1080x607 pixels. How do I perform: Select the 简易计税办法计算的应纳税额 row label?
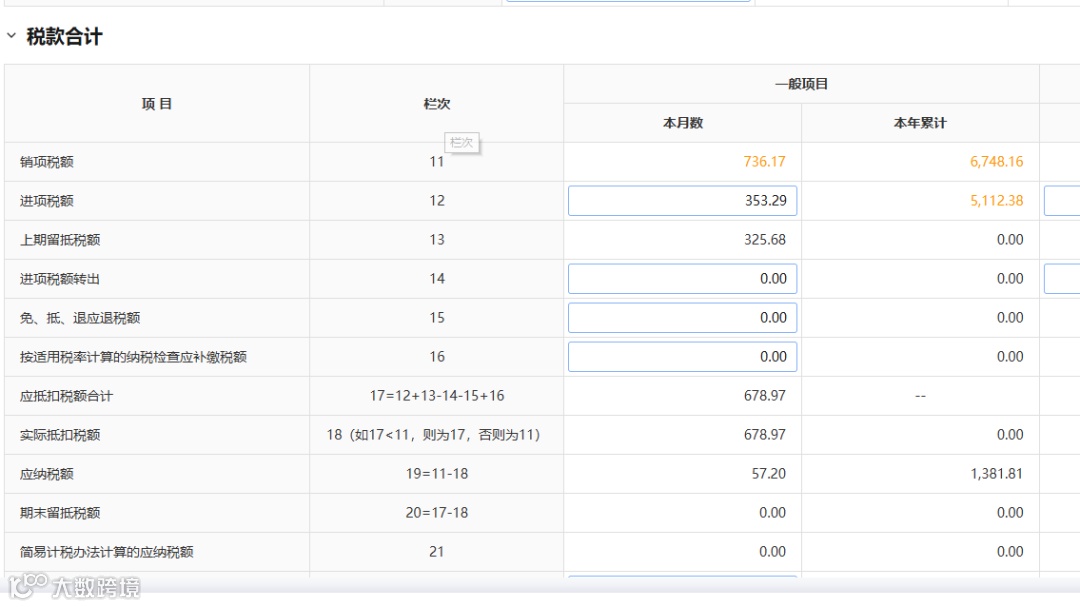106,552
